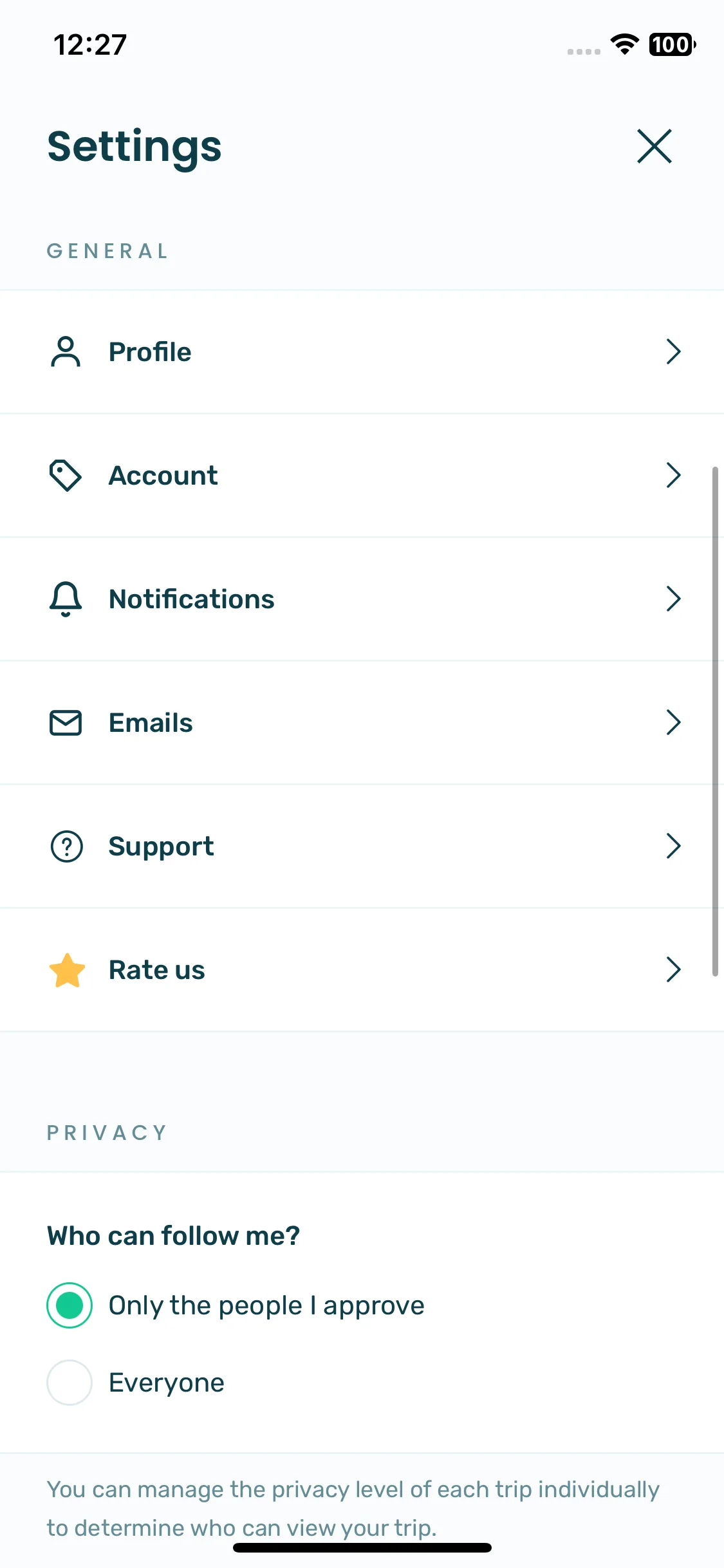Tap the battery indicator in status bar

click(x=672, y=44)
